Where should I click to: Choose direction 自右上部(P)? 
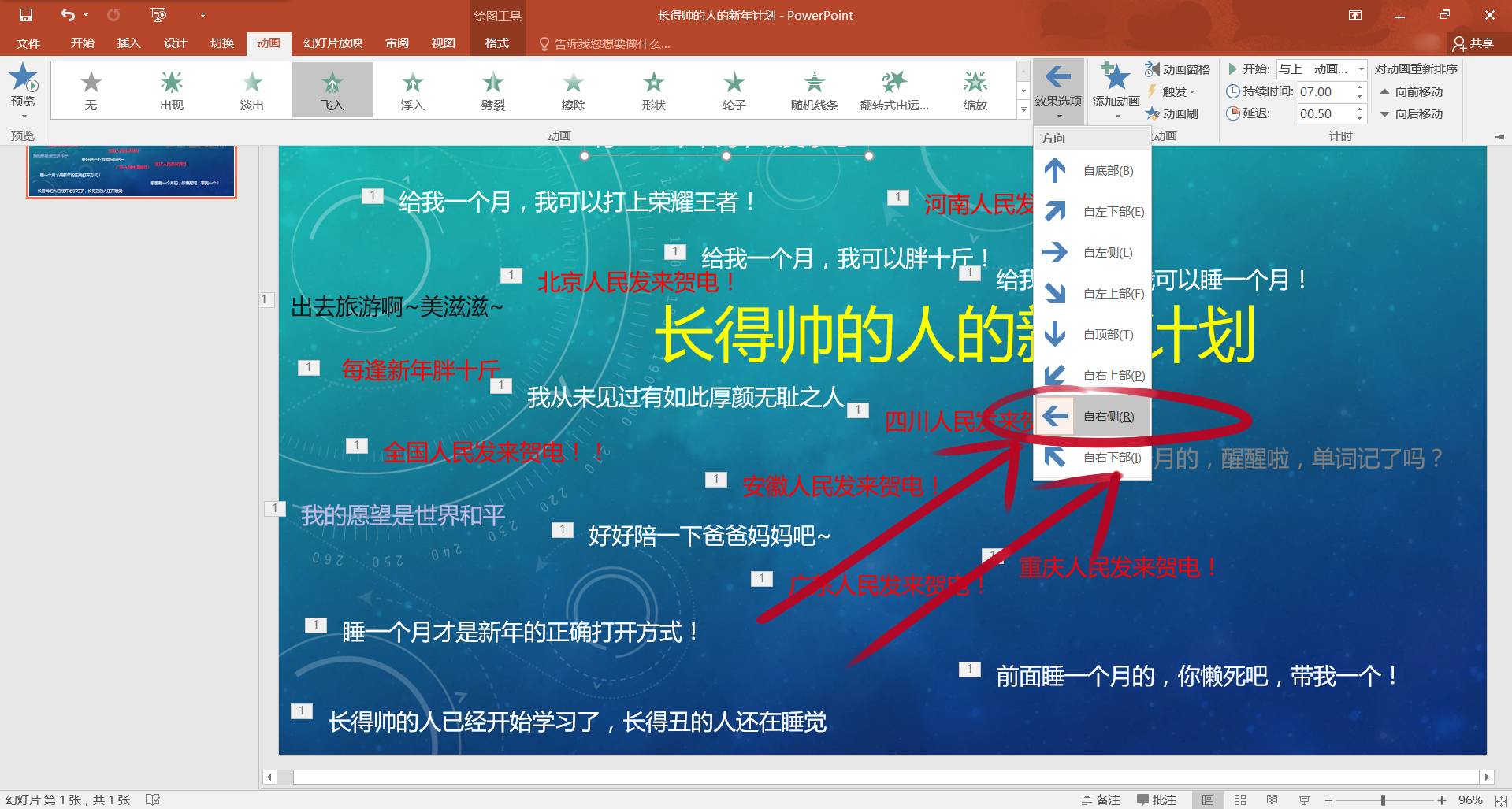point(1092,375)
